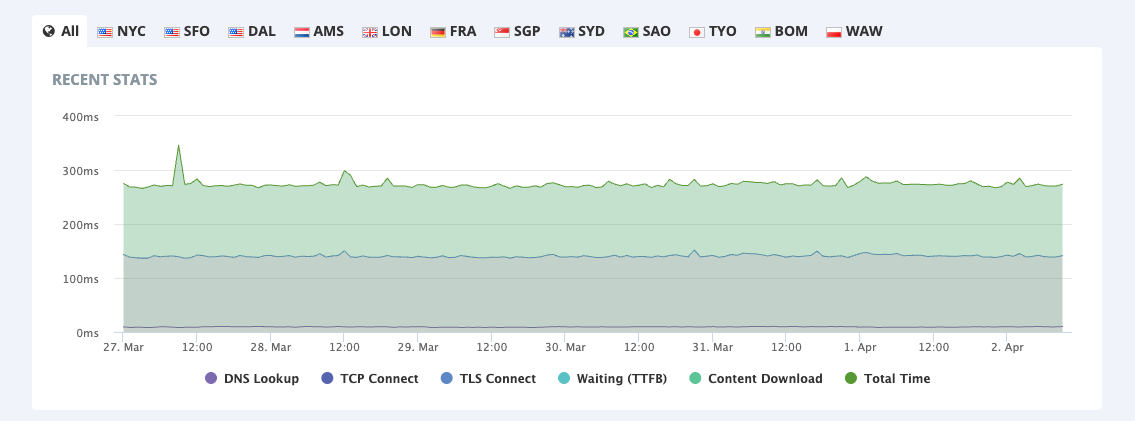Screen dimensions: 1135x421
Task: Toggle the TLS Connect series
Action: coord(489,378)
